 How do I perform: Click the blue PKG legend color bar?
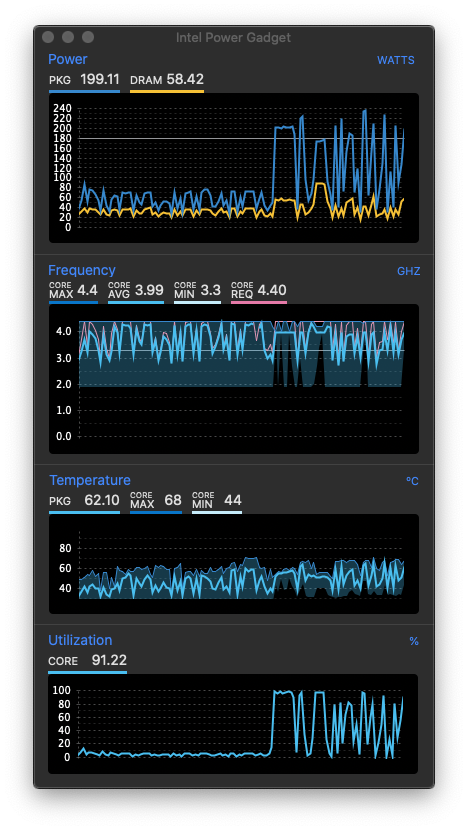[84, 92]
